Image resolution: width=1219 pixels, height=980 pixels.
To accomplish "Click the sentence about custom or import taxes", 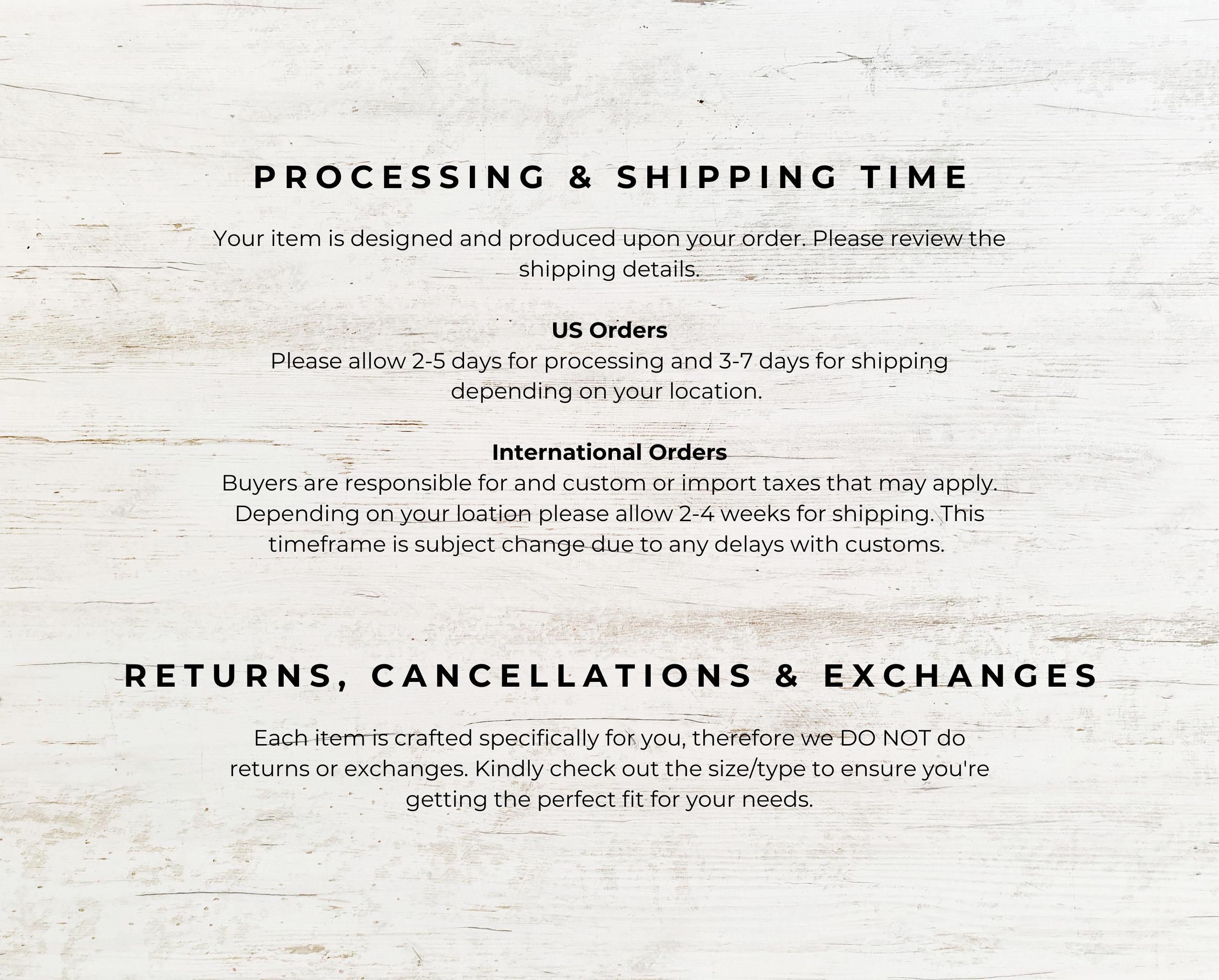I will click(609, 483).
